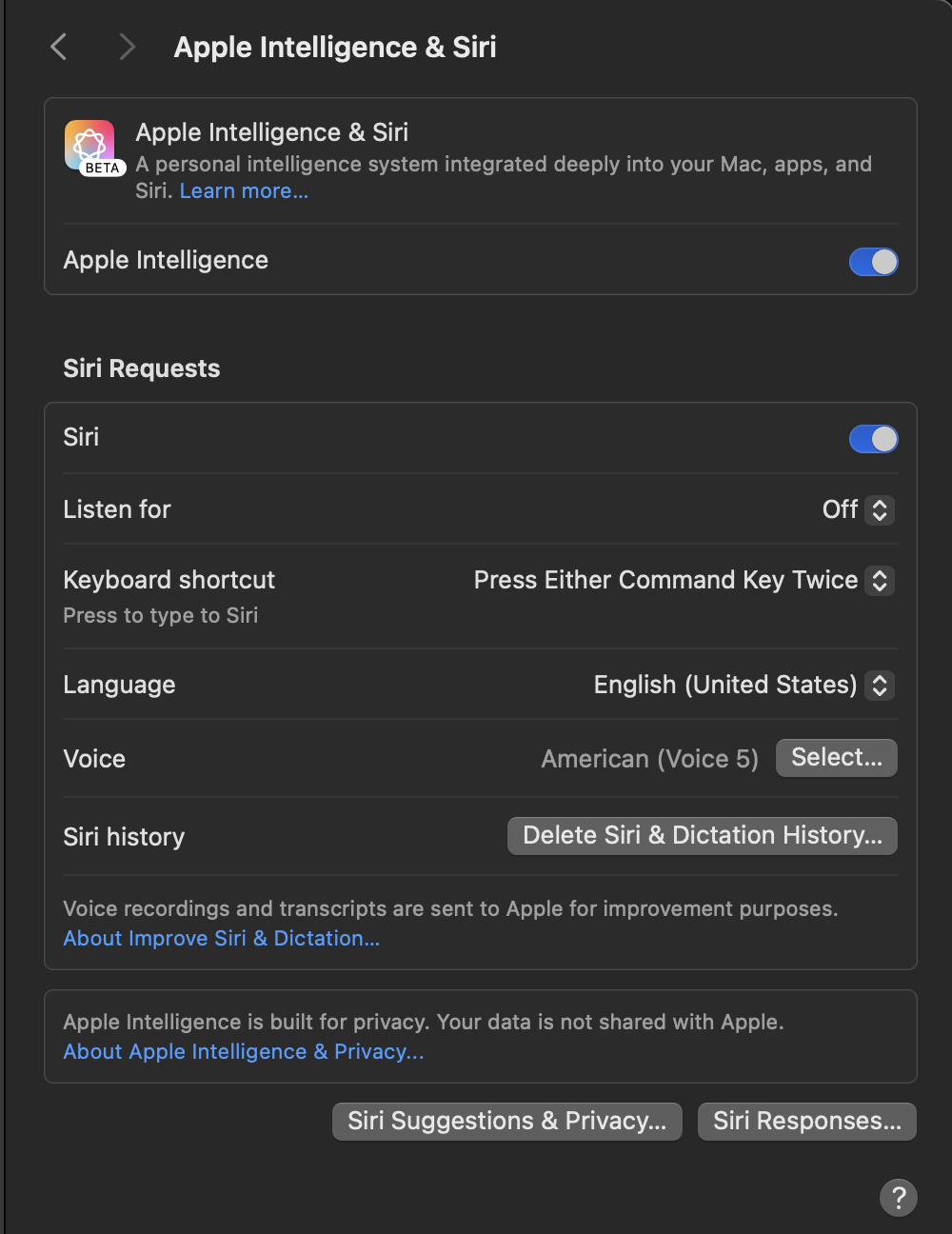Click the American (Voice 5) value
The image size is (952, 1234).
tap(649, 759)
